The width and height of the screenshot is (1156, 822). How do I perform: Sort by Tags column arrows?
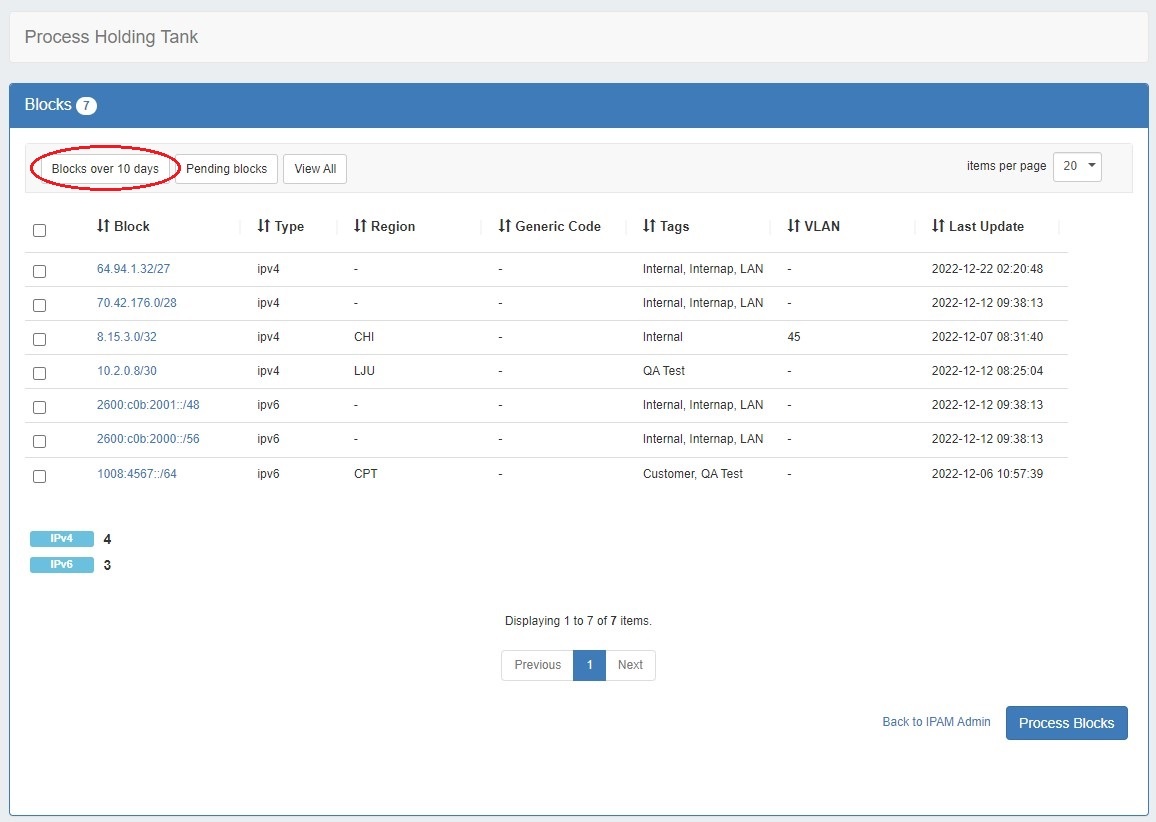pos(649,227)
